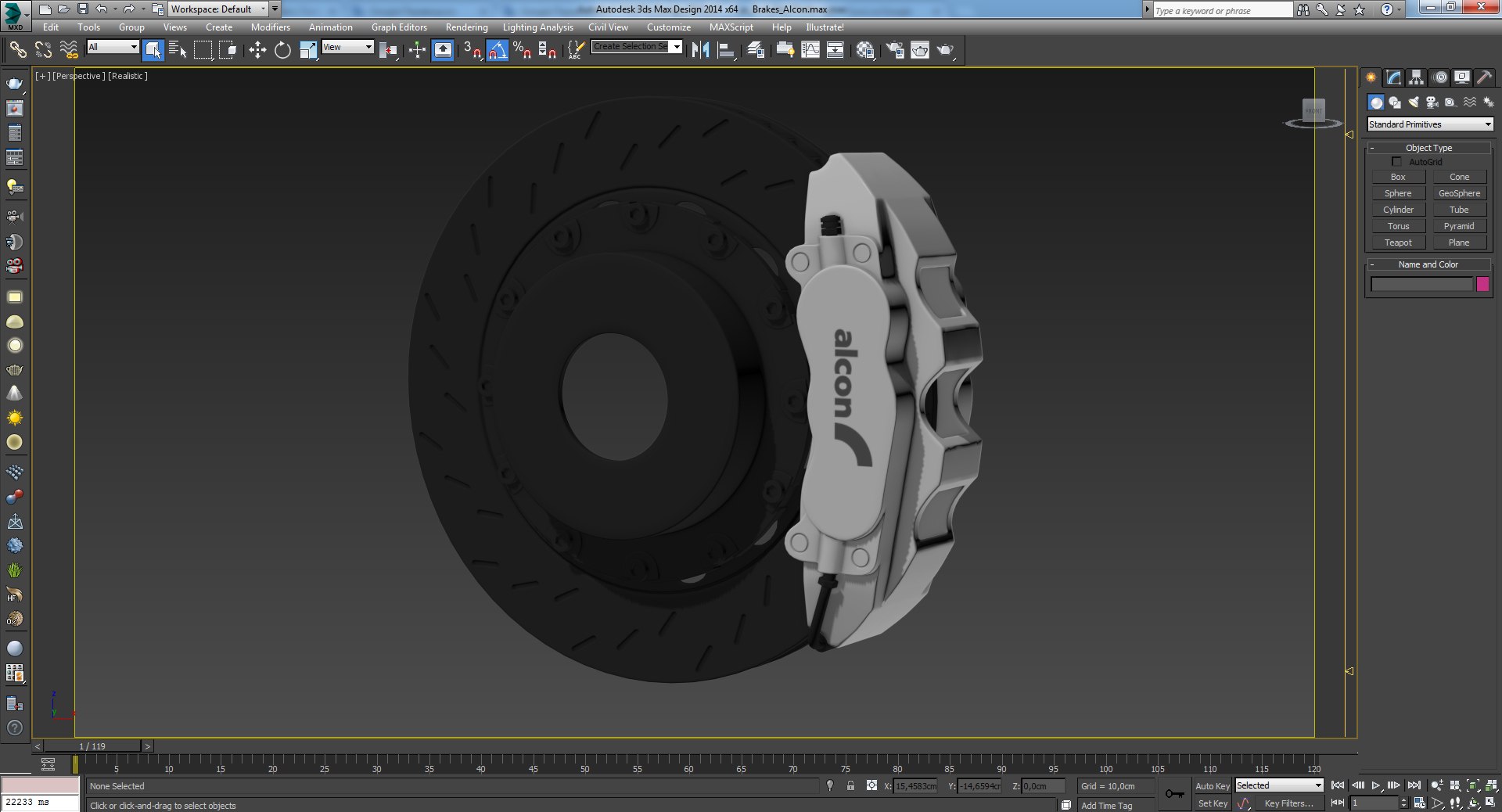Open the Layer Manager

(756, 50)
